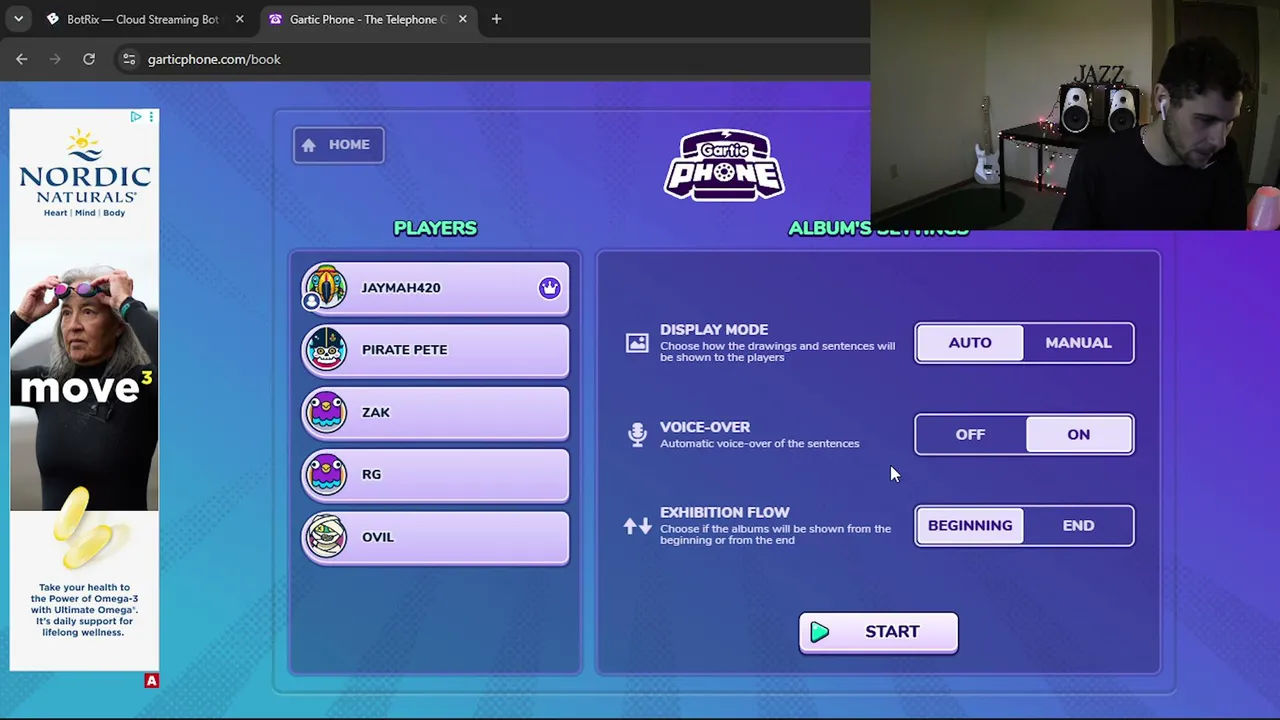Set display mode to MANUAL
Screen dimensions: 1280x720
tap(1078, 343)
